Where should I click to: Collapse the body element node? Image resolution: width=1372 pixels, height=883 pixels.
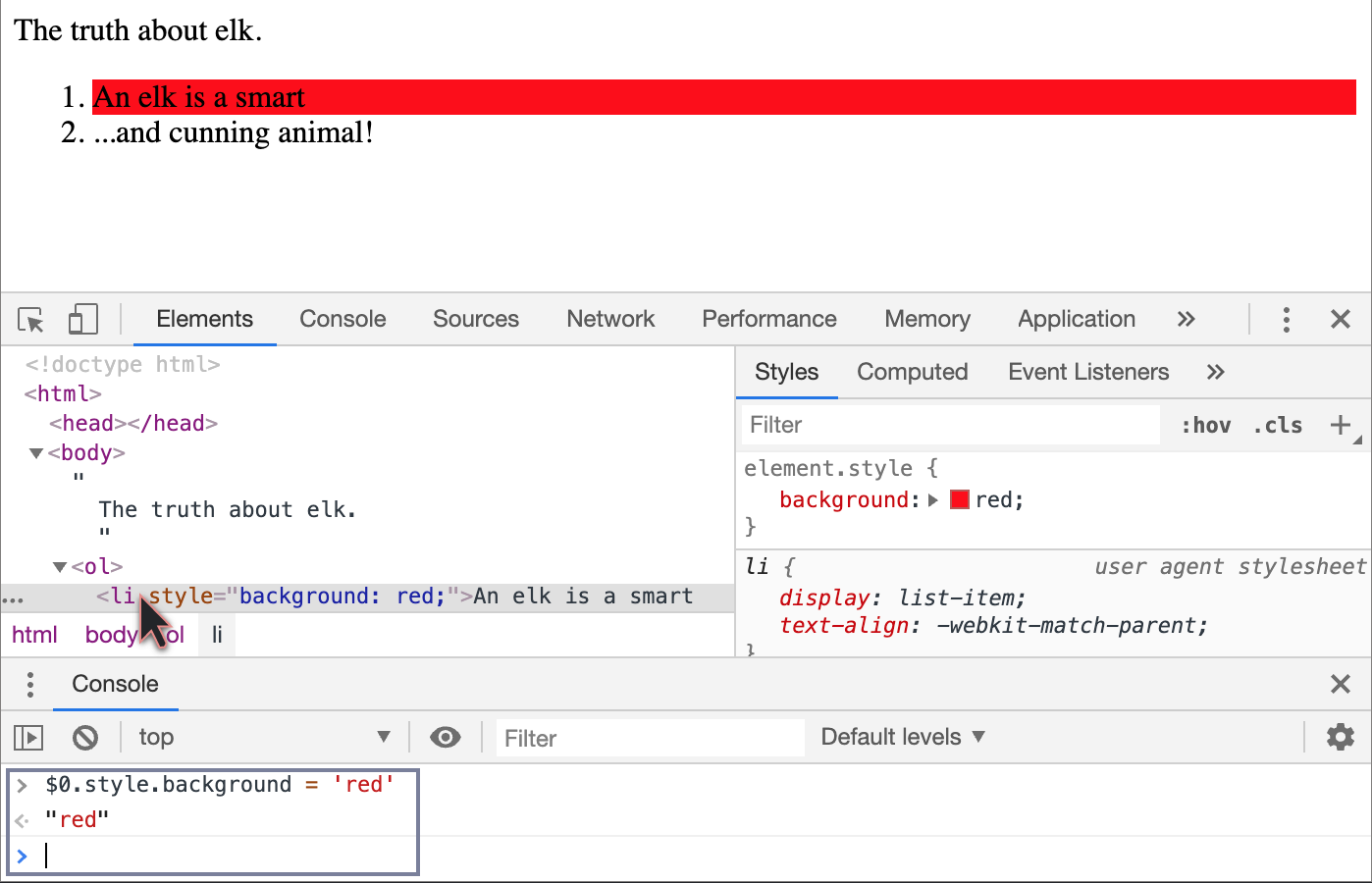click(x=36, y=453)
